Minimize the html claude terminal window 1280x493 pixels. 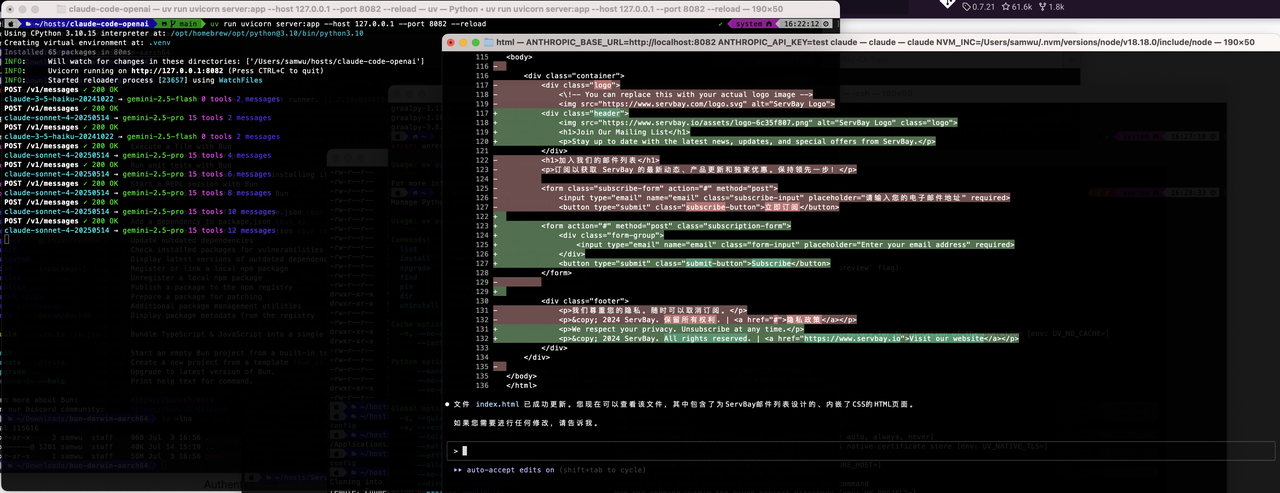coord(463,43)
